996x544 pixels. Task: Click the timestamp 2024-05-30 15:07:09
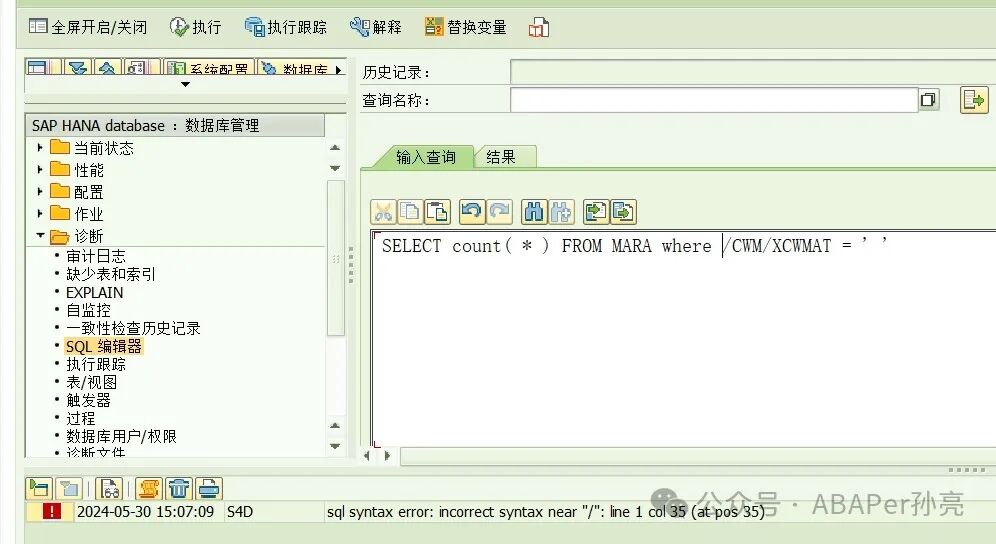(145, 512)
